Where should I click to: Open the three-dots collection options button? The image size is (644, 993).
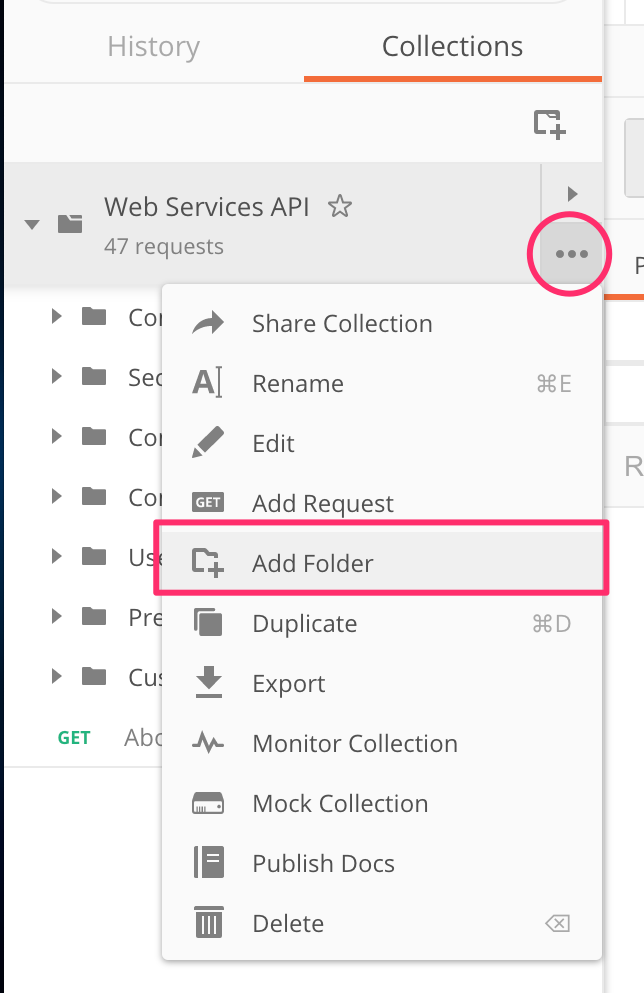[571, 254]
